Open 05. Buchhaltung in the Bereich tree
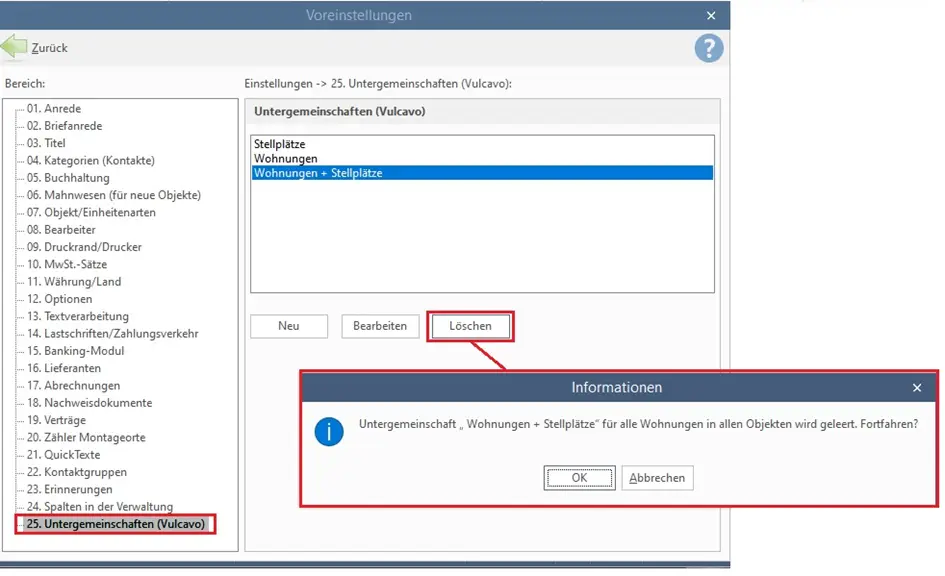The height and width of the screenshot is (576, 945). (68, 178)
